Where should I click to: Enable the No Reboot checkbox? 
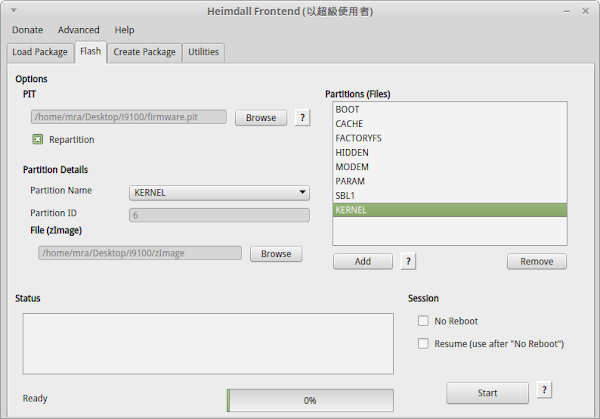[x=423, y=321]
